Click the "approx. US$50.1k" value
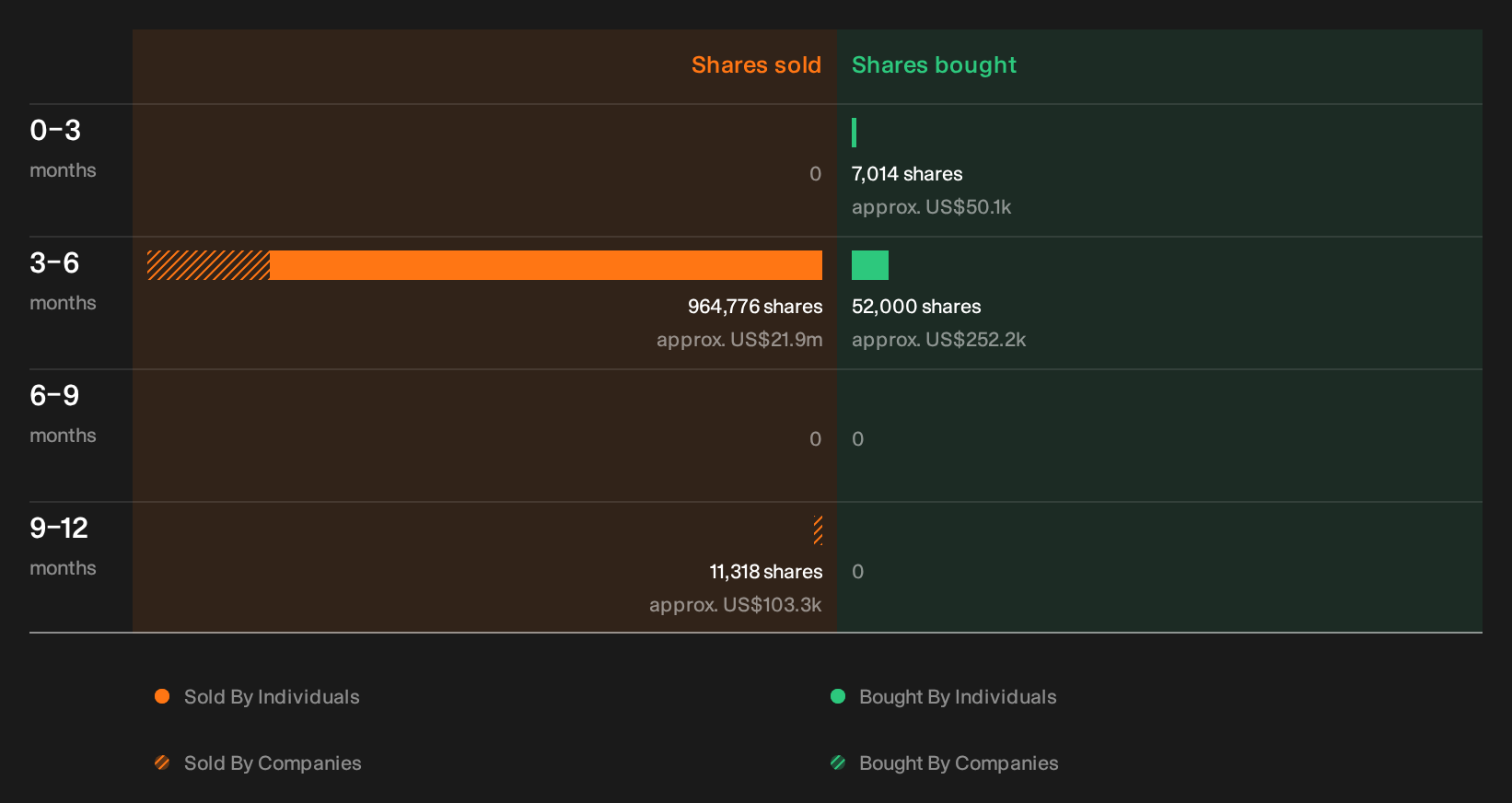Image resolution: width=1512 pixels, height=803 pixels. [x=931, y=207]
